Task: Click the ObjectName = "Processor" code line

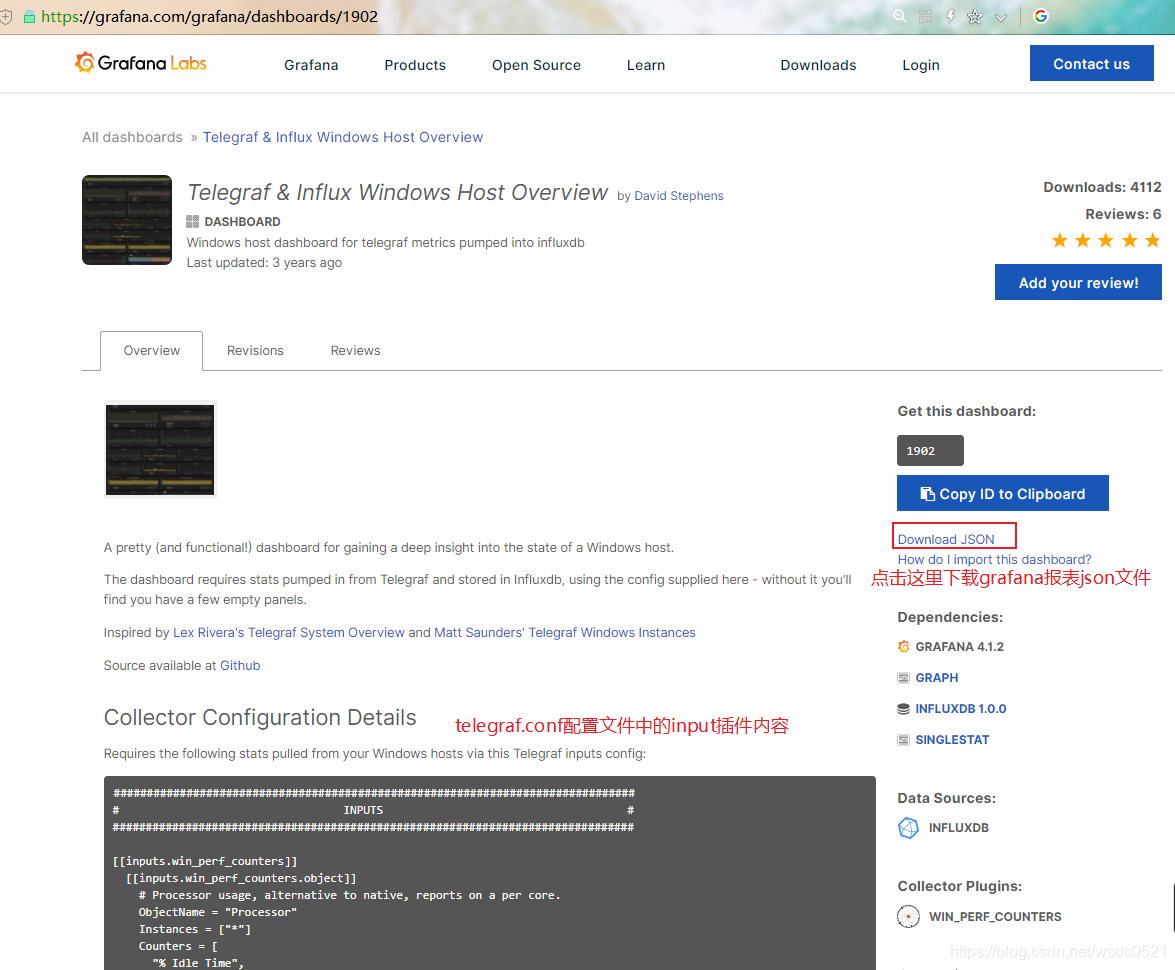Action: (x=218, y=912)
